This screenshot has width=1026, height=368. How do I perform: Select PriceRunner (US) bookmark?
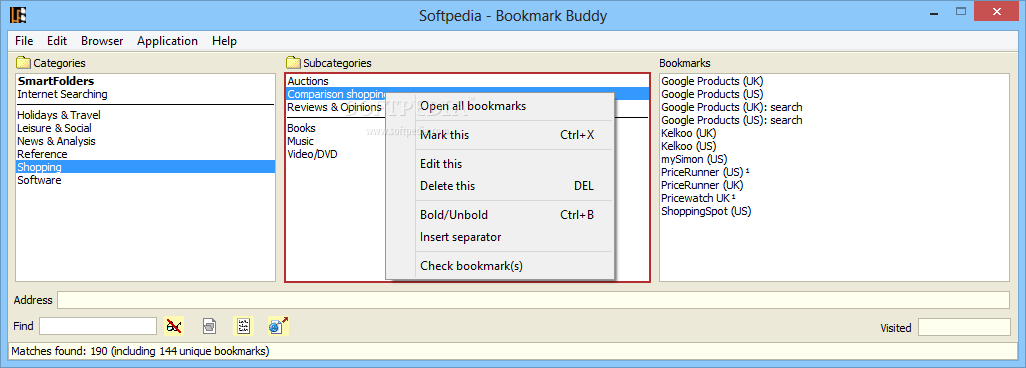[x=705, y=172]
